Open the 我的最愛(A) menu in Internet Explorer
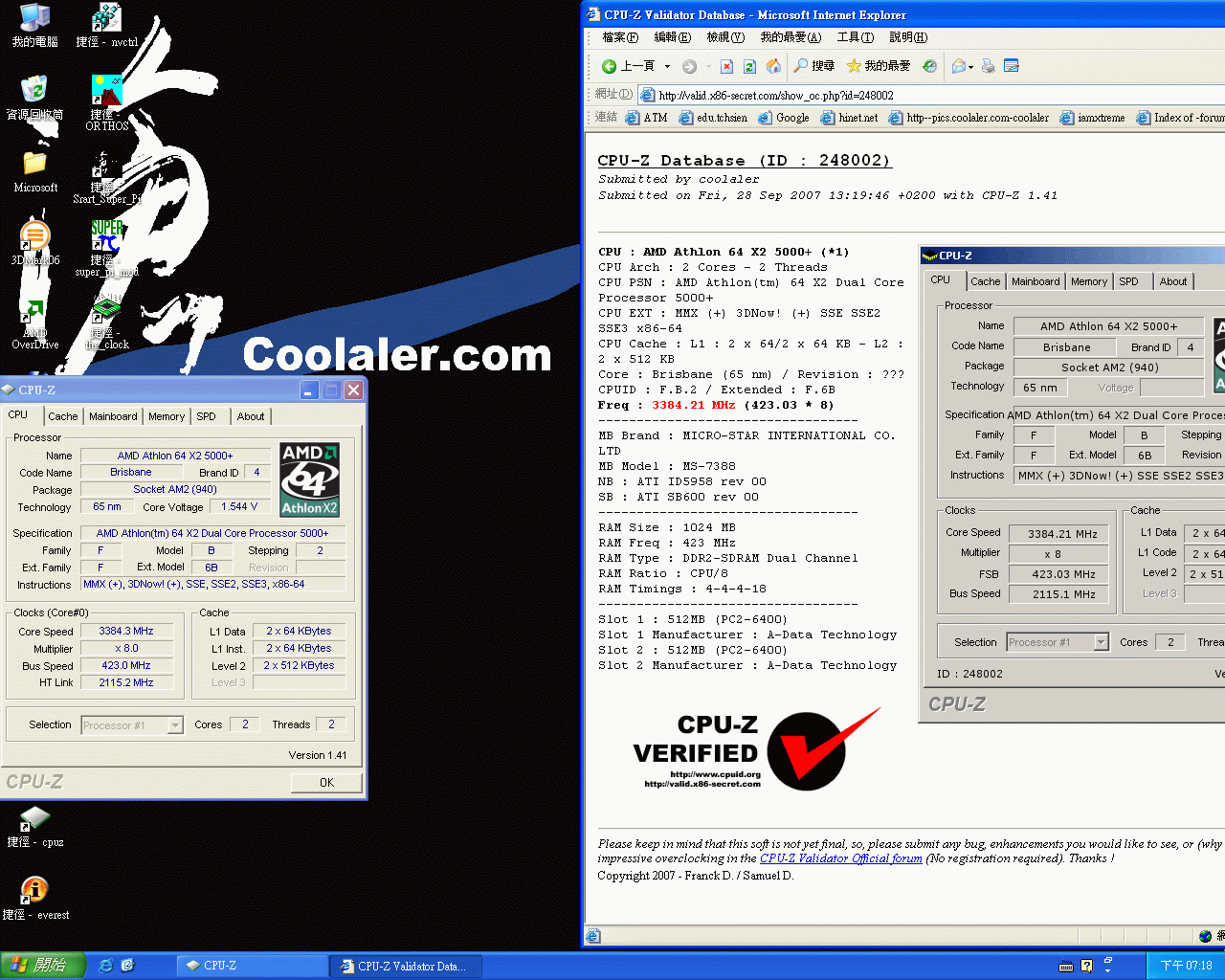1225x980 pixels. tap(791, 37)
